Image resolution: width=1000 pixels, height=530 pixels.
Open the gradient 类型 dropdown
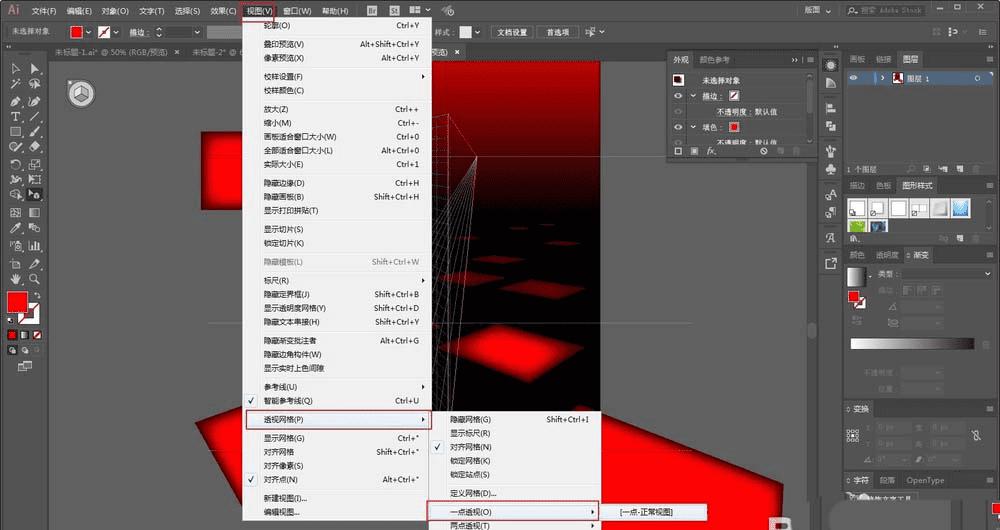coord(946,274)
